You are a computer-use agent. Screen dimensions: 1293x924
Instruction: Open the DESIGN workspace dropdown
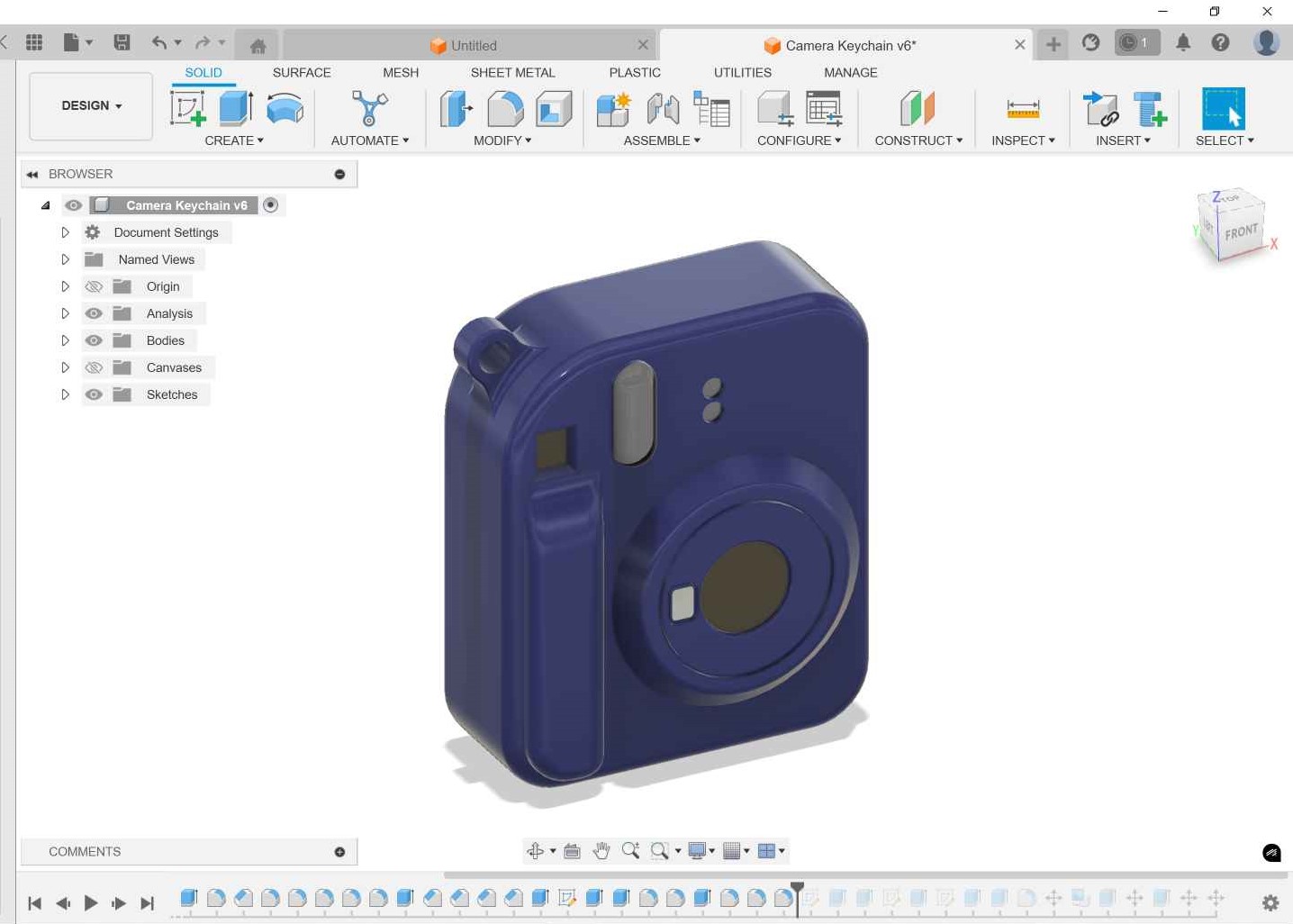(x=91, y=106)
